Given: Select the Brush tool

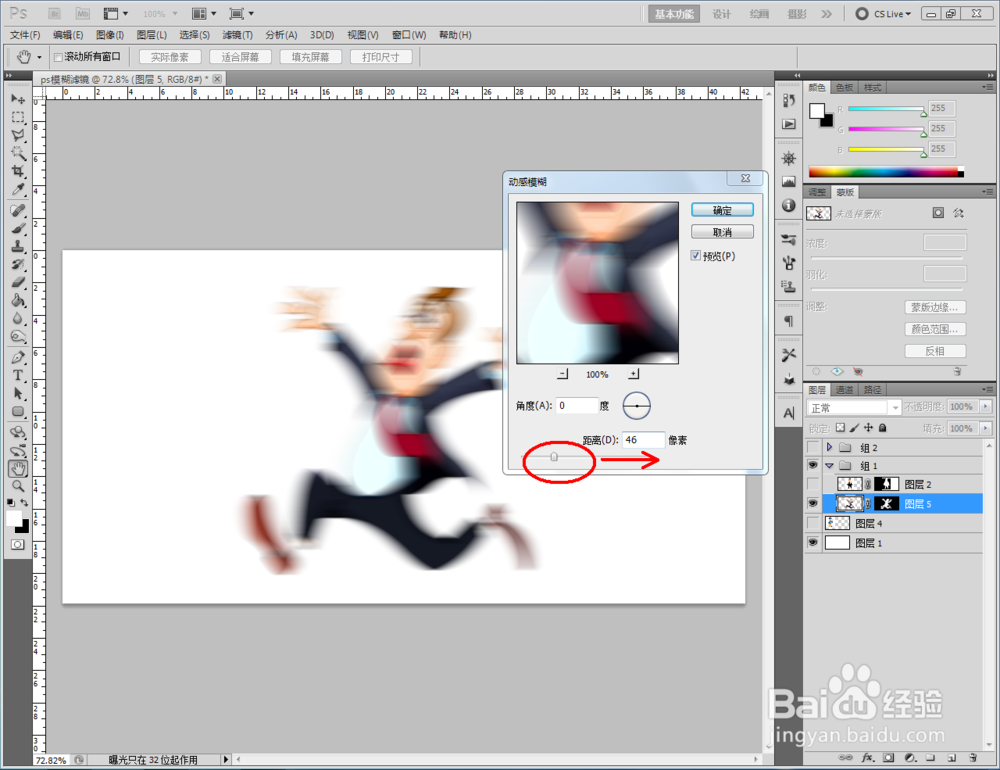Looking at the screenshot, I should pyautogui.click(x=18, y=228).
